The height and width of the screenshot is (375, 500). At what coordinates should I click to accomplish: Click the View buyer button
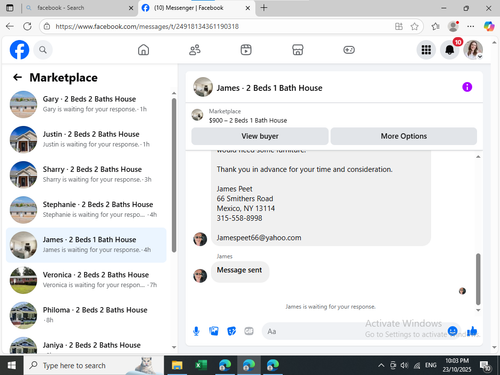point(260,136)
